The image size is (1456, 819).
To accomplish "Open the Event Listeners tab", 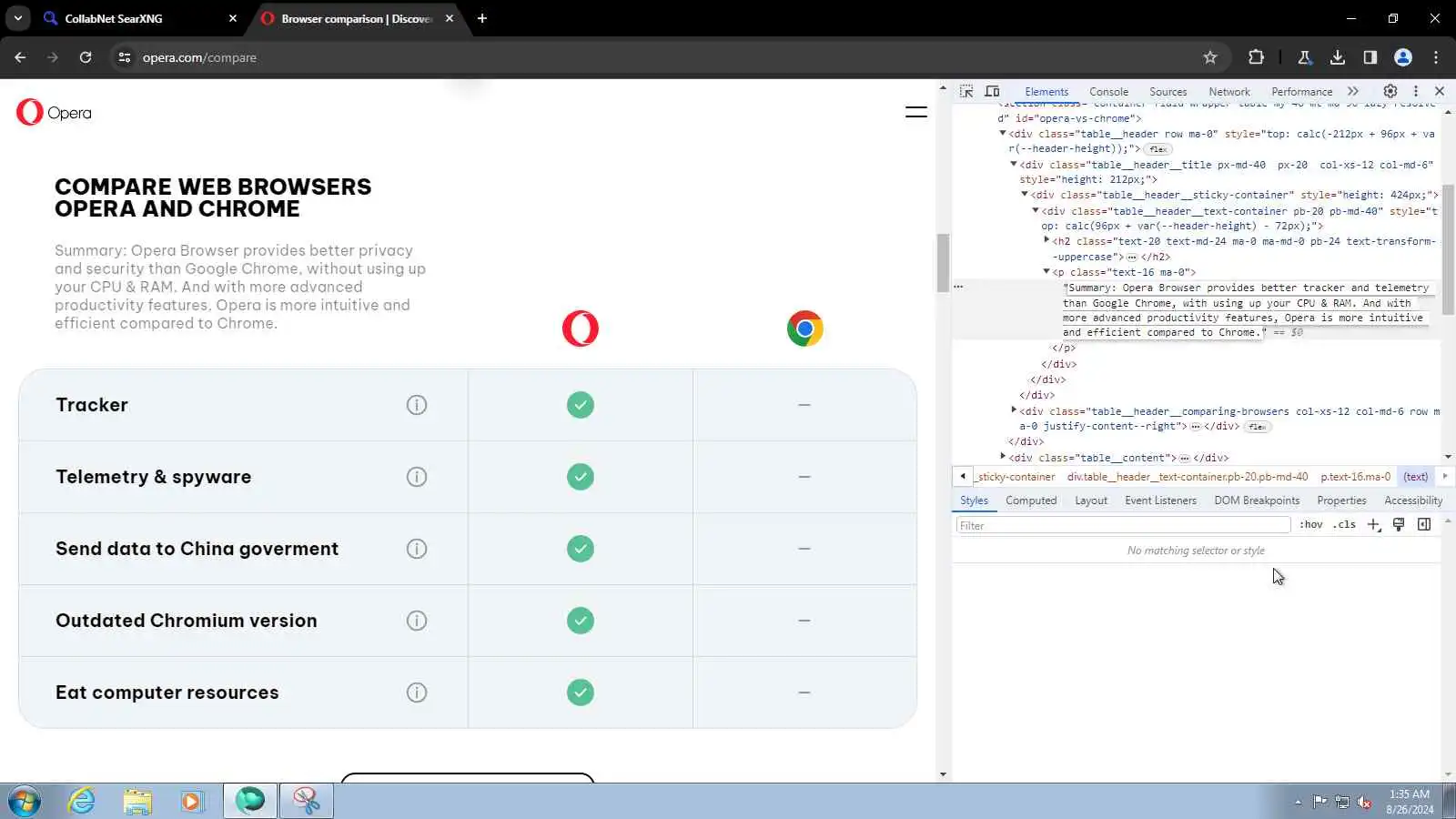I will click(1160, 500).
